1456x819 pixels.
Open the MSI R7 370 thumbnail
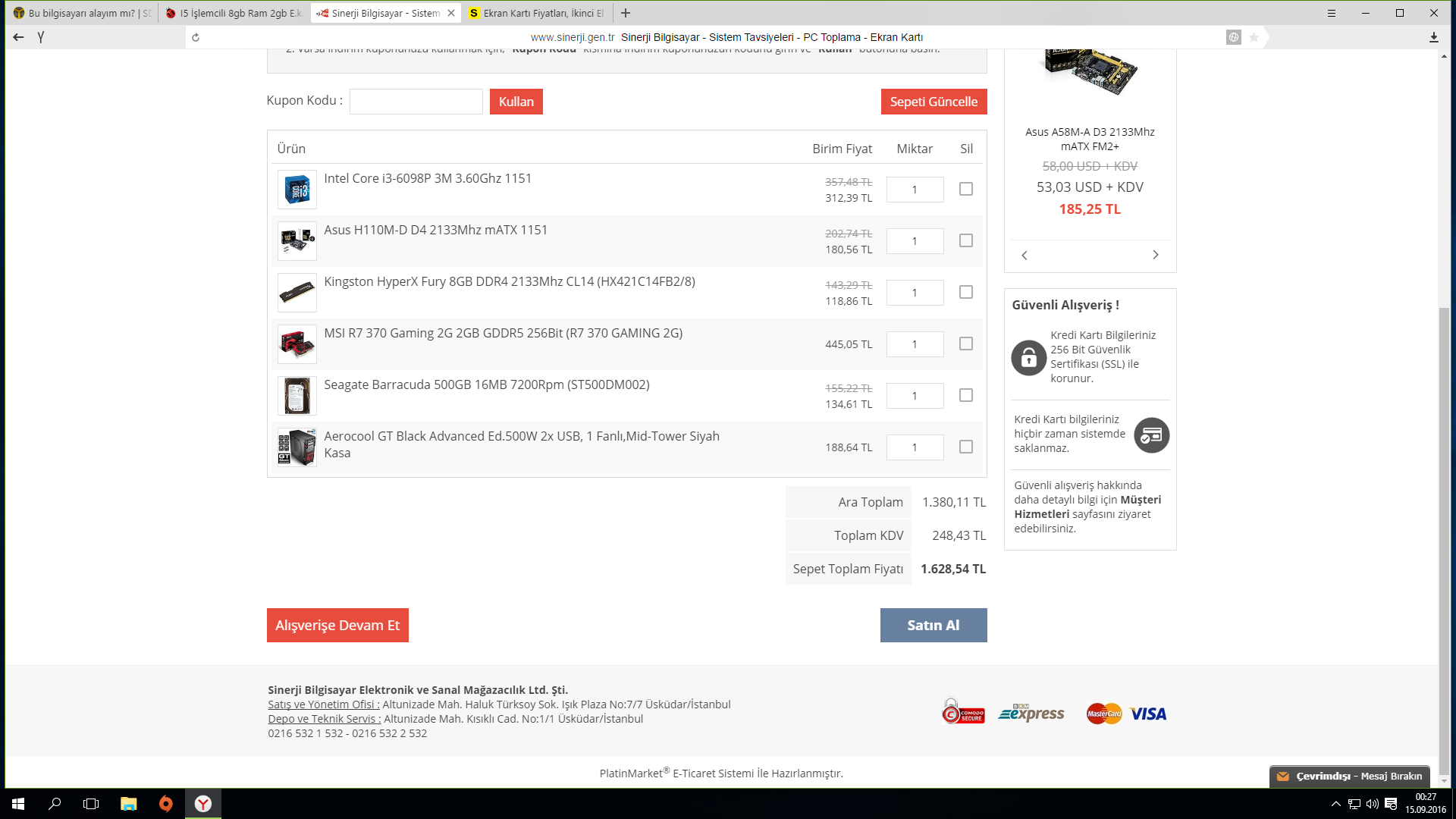click(x=297, y=344)
